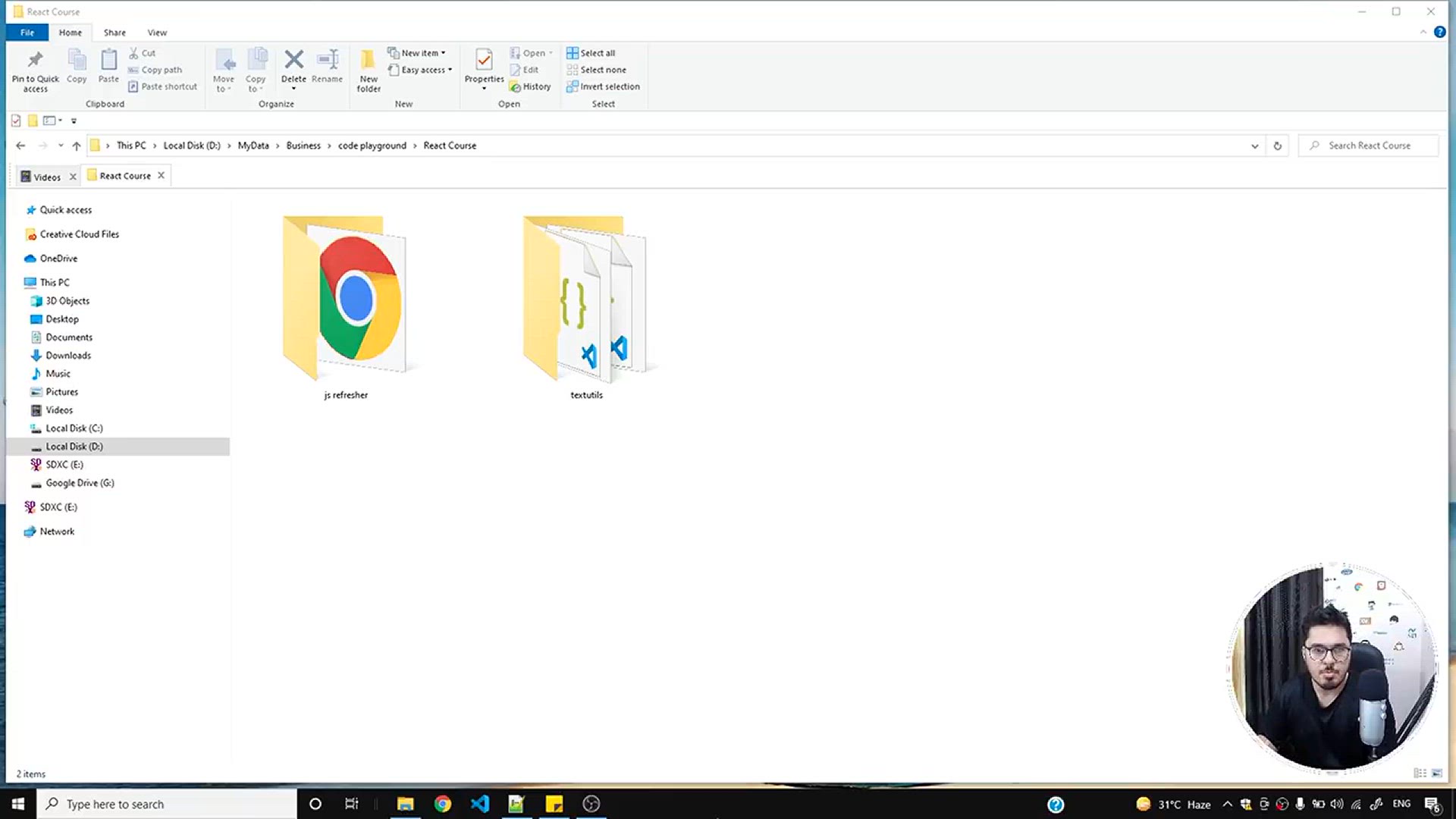Click the Help question mark icon

(1439, 32)
